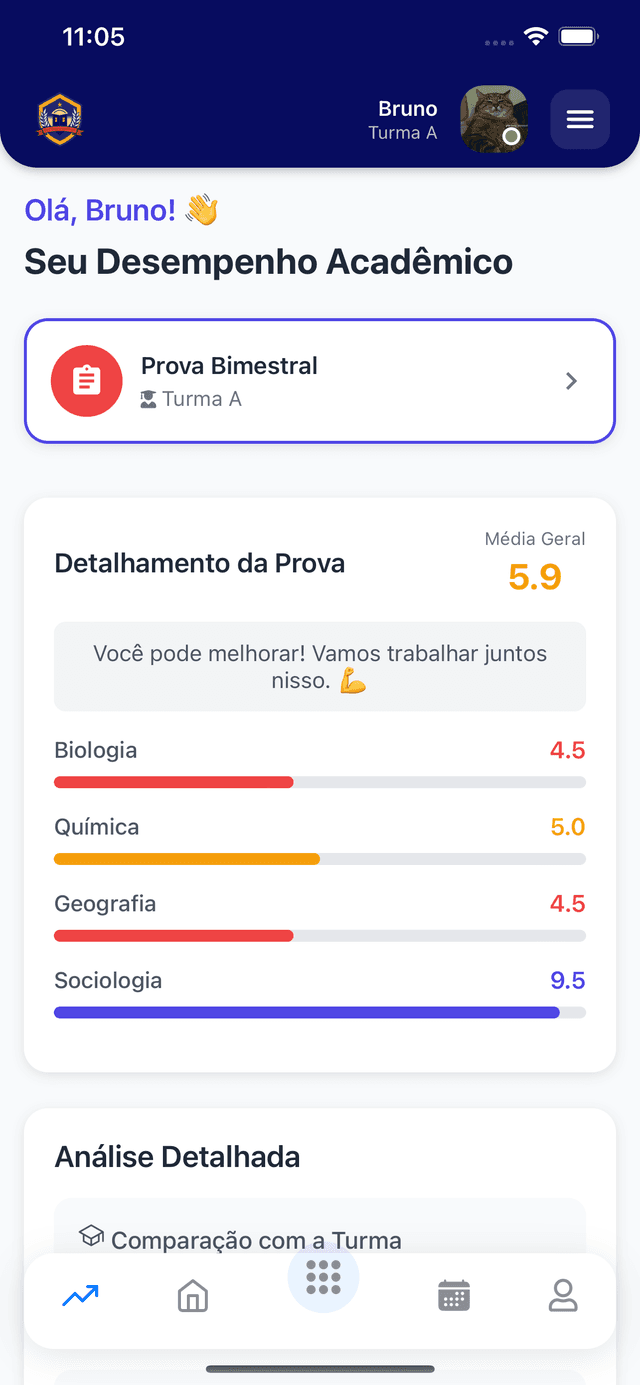Tap the Biologia progress bar

(320, 782)
